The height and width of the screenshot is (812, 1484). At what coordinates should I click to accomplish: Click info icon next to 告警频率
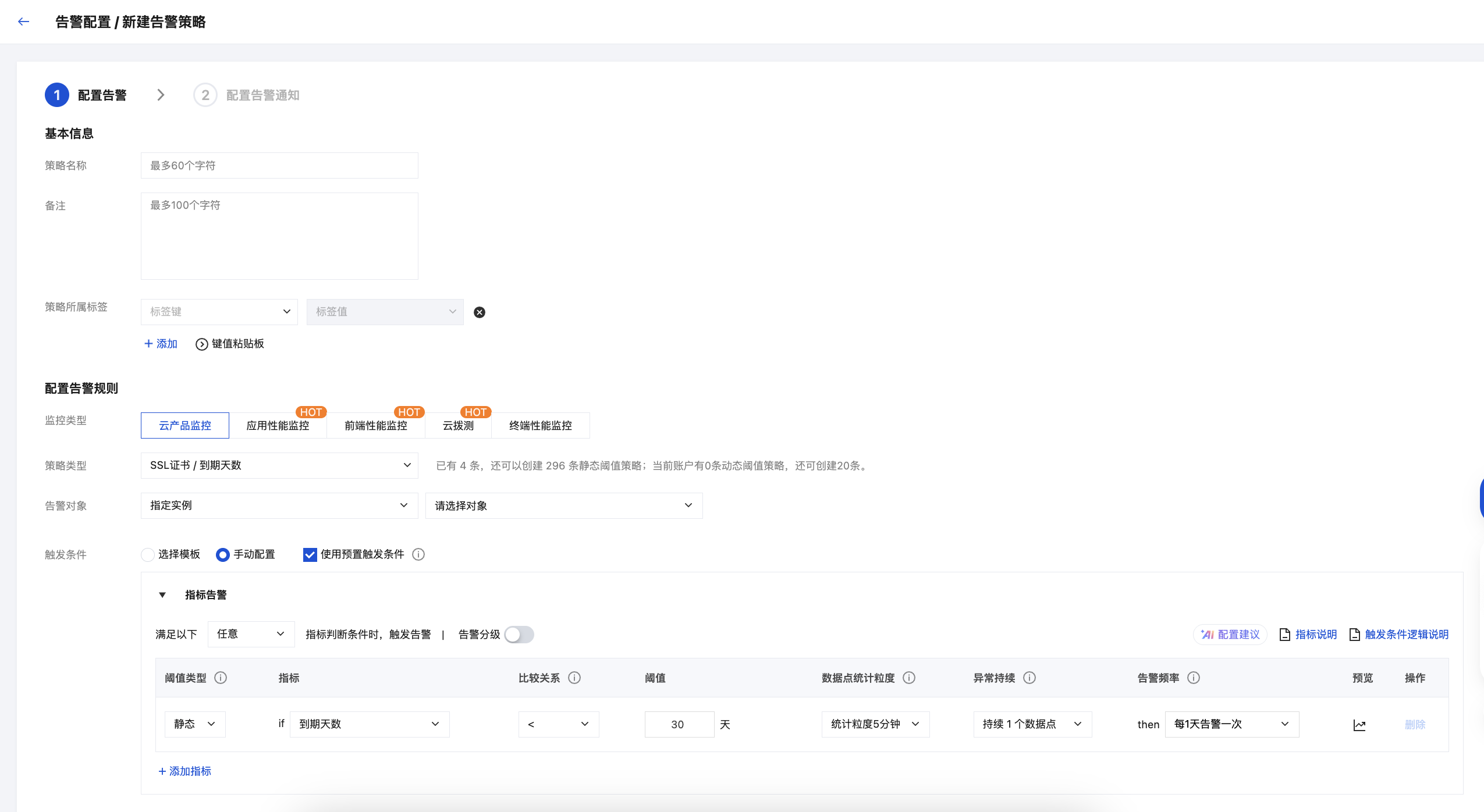coord(1194,678)
